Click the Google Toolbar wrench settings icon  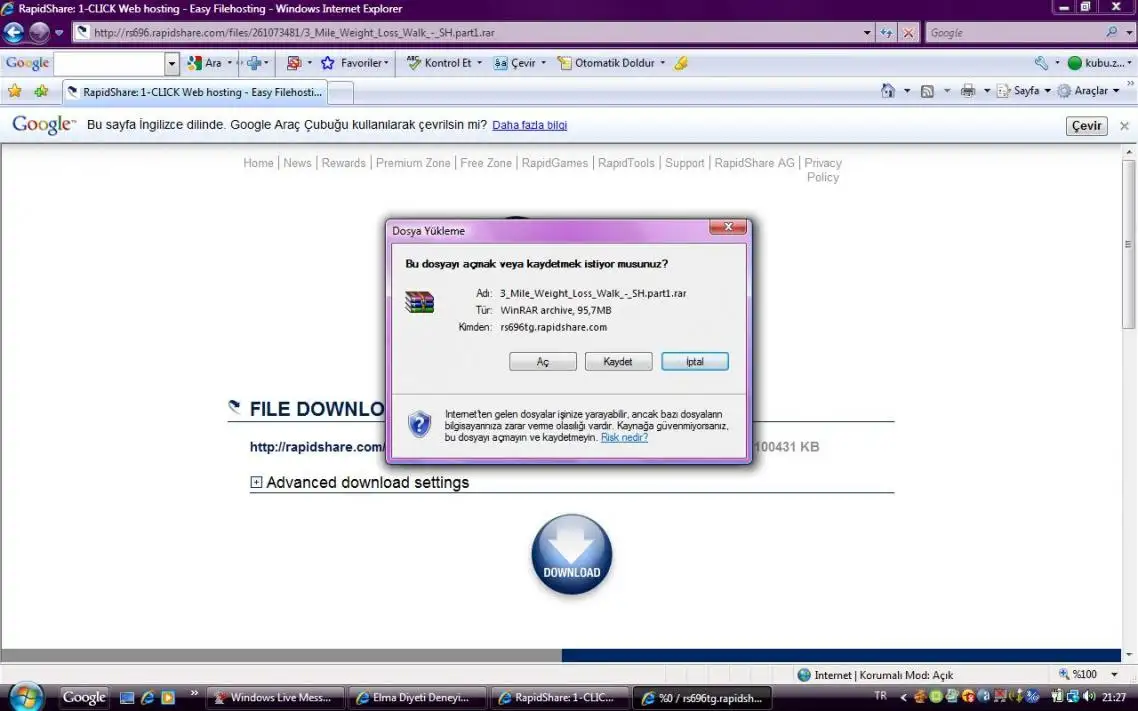[x=1041, y=63]
